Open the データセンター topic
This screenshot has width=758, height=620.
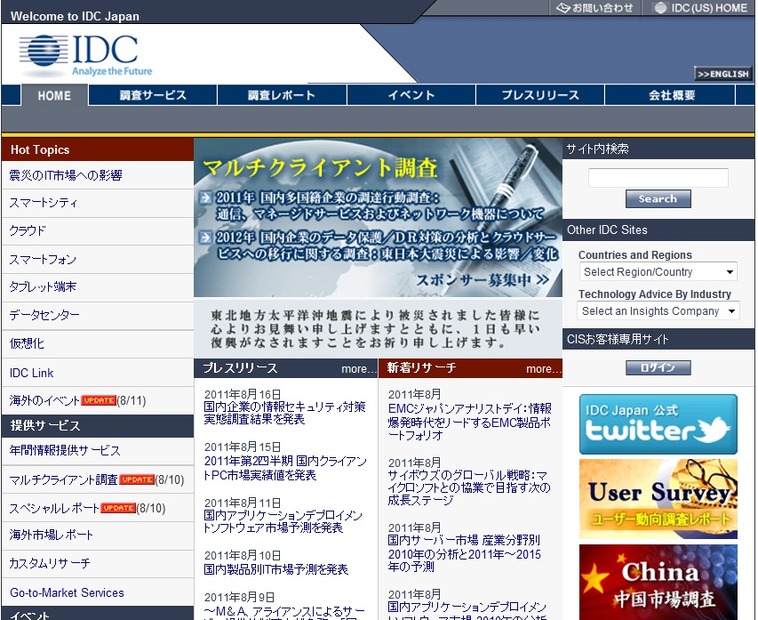44,315
